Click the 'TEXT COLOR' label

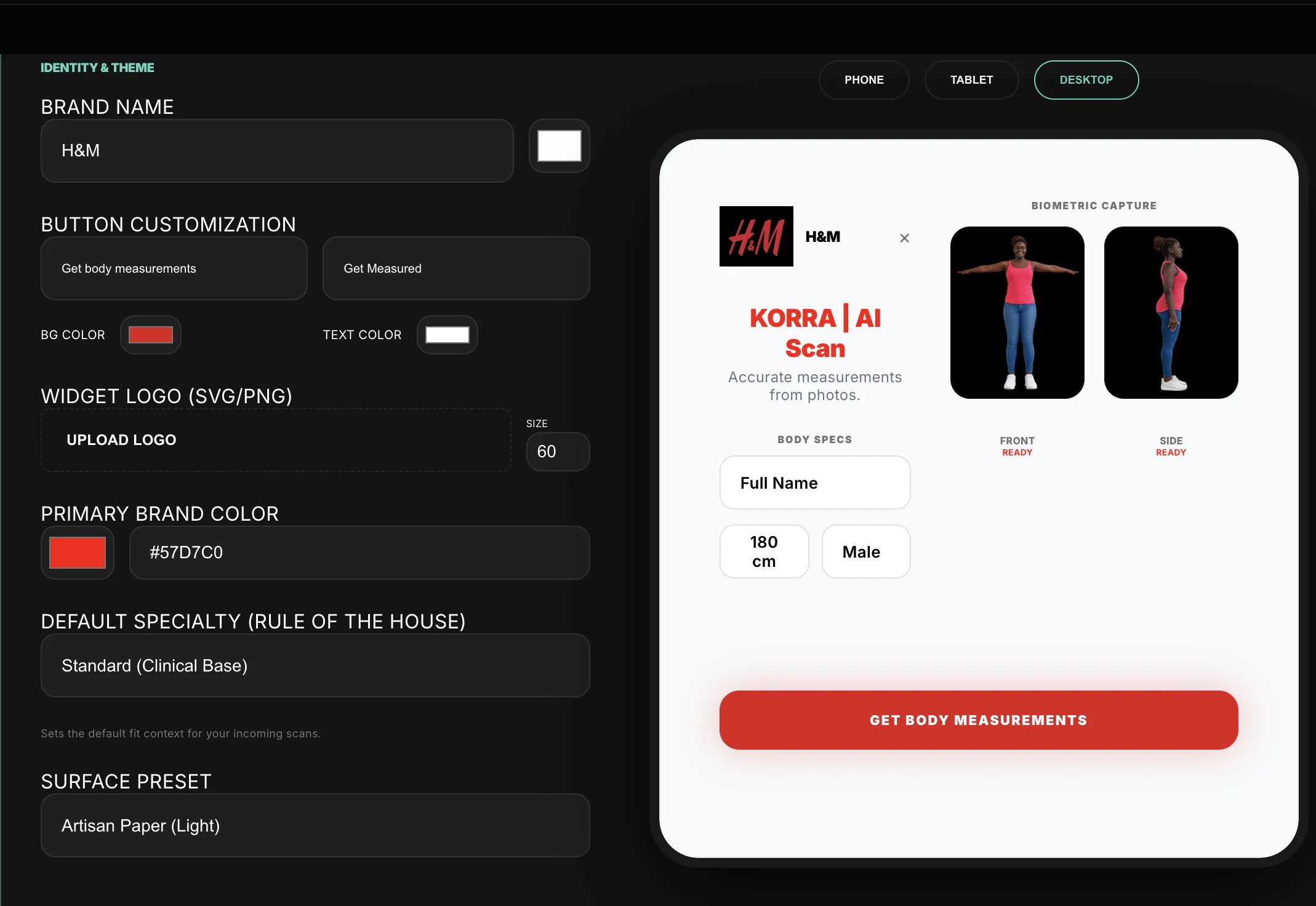click(x=362, y=335)
